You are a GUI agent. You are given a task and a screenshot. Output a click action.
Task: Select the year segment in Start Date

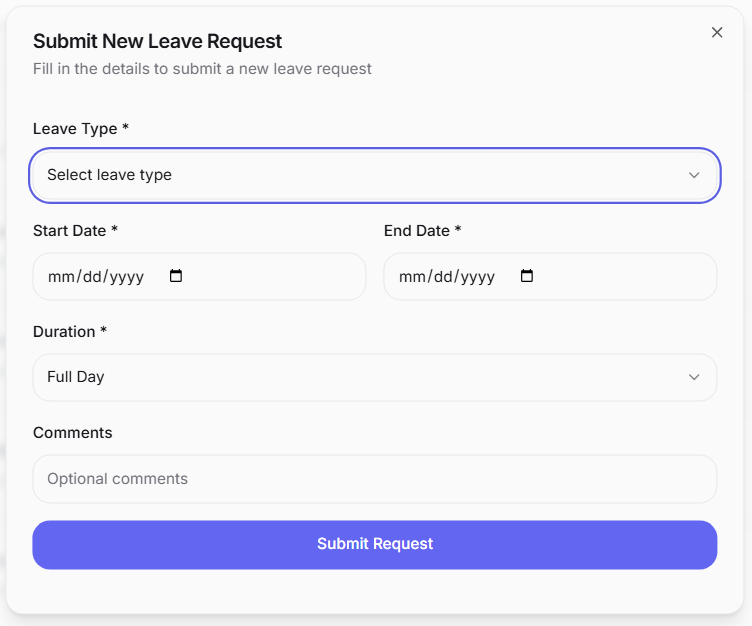click(126, 277)
